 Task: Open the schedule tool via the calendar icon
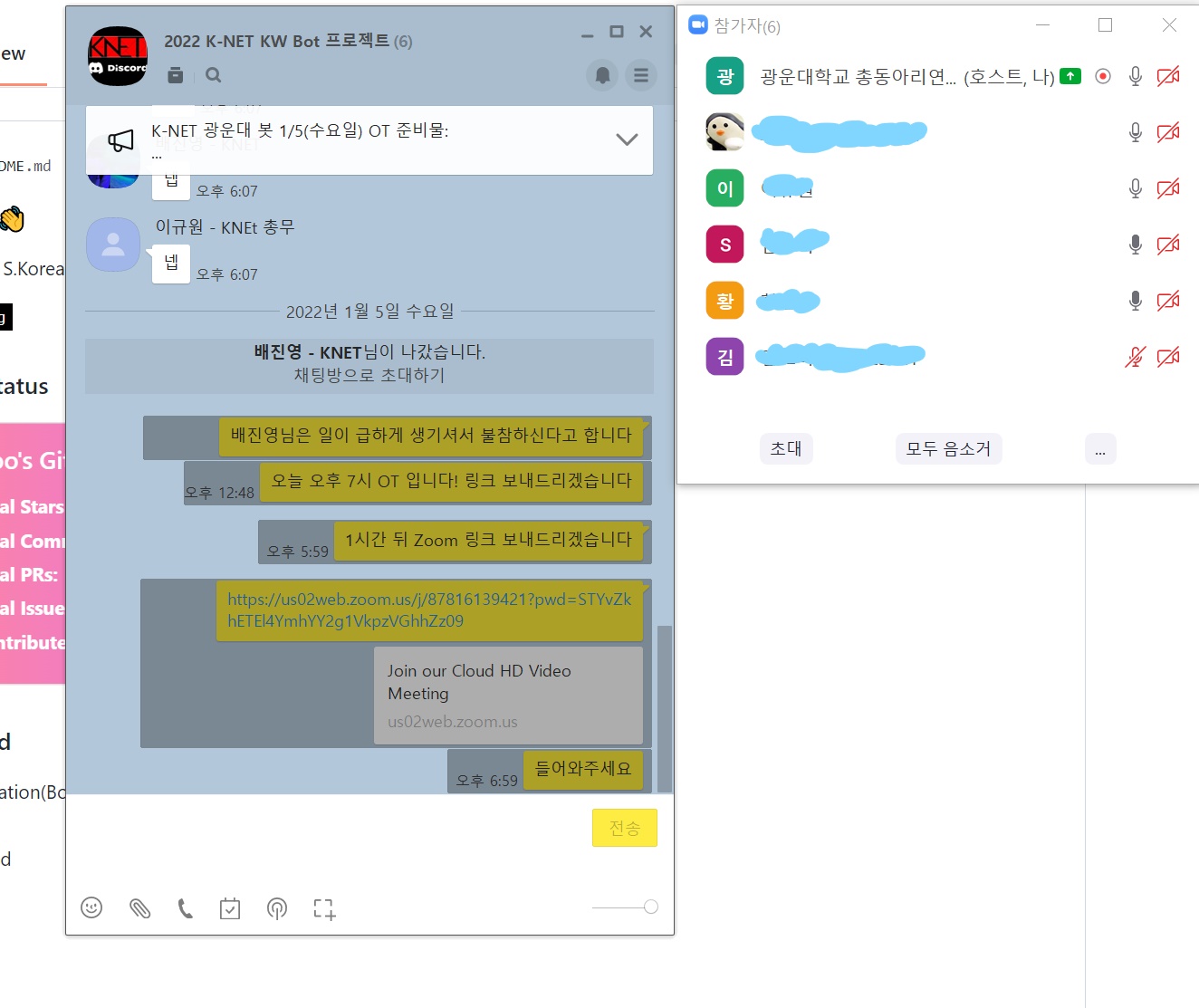point(229,907)
